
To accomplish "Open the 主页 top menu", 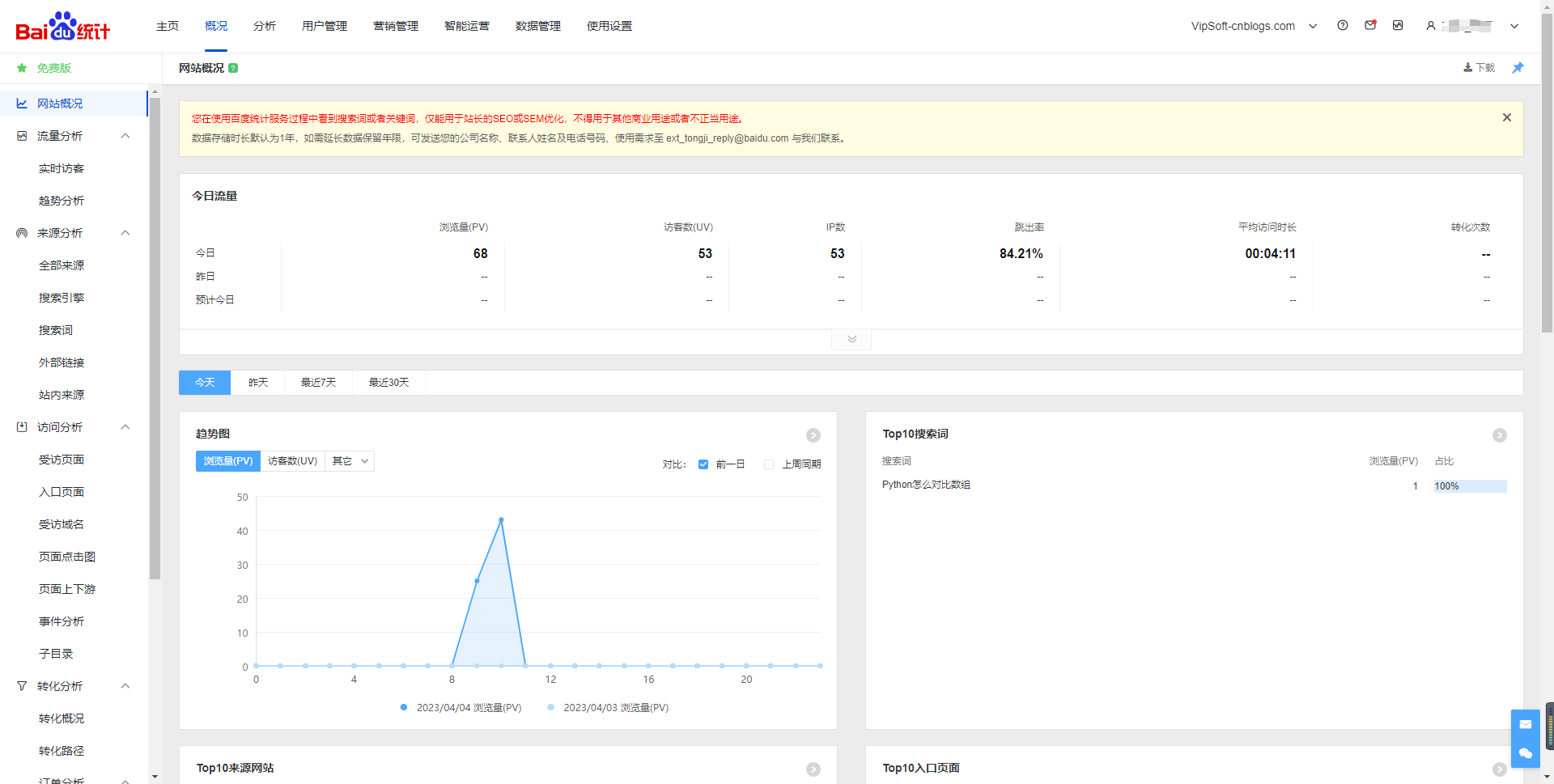I will (x=168, y=26).
